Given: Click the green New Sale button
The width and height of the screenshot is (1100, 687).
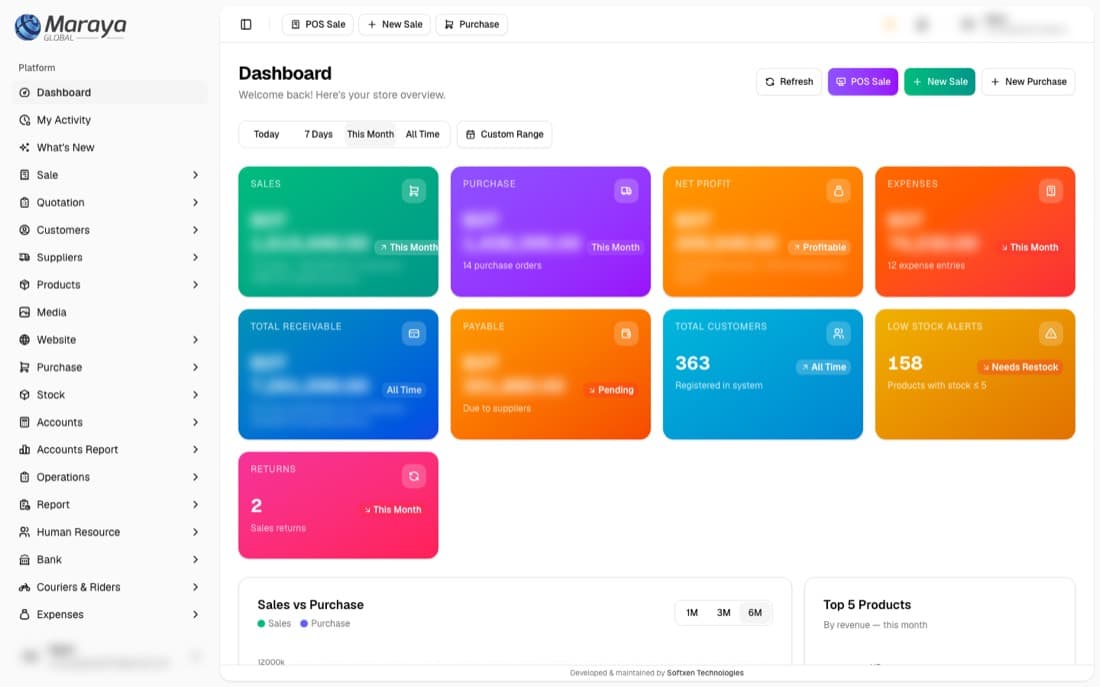Looking at the screenshot, I should tap(939, 81).
